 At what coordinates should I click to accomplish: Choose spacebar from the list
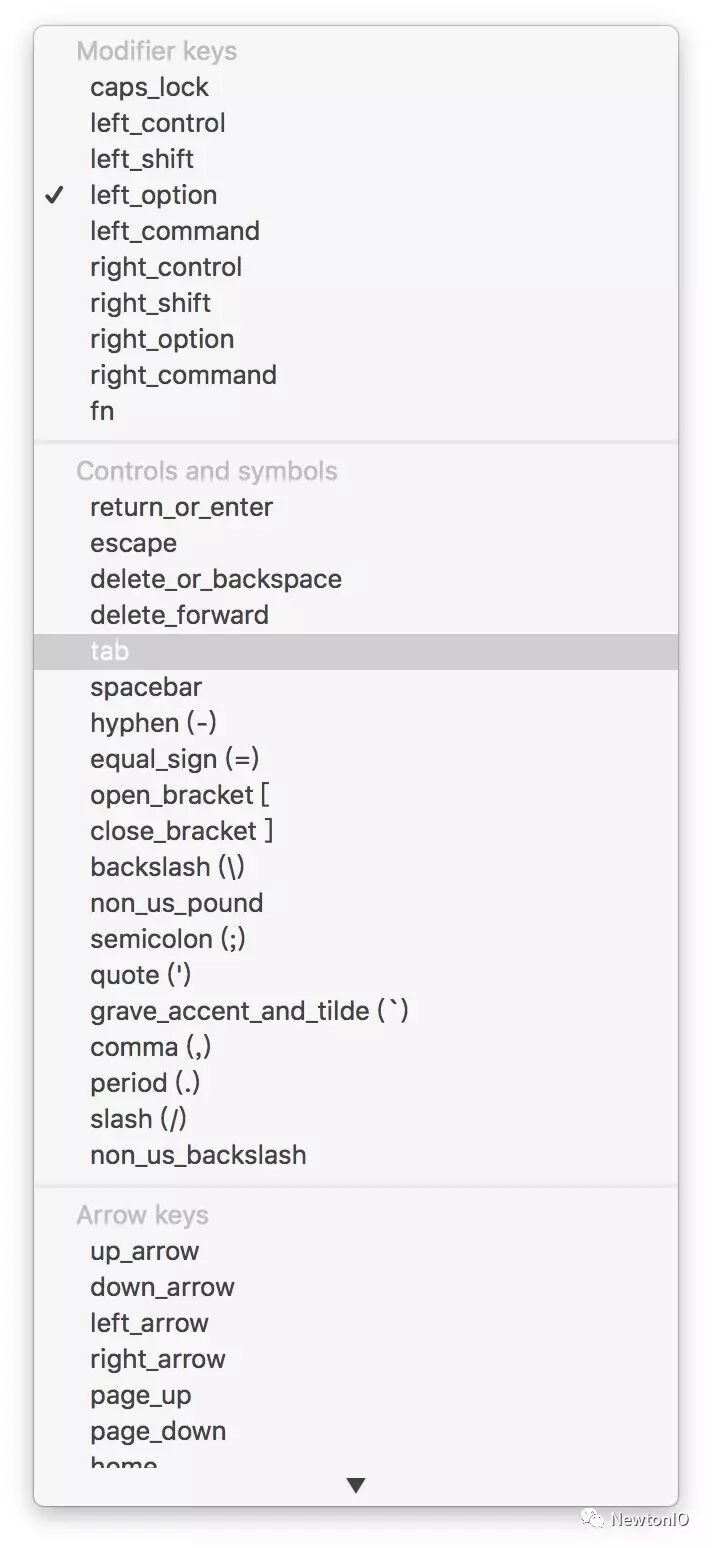(x=146, y=687)
